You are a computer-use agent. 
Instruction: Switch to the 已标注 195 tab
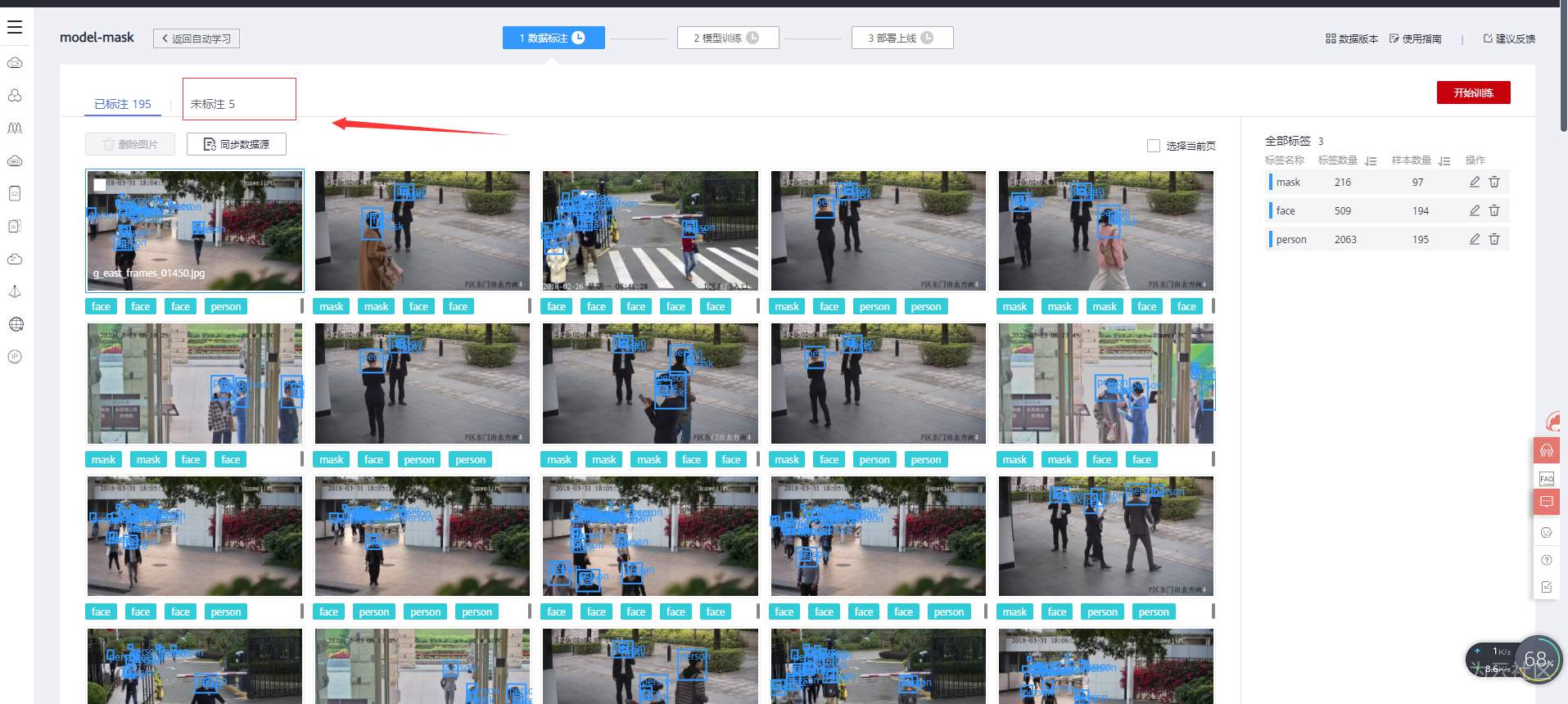click(123, 104)
